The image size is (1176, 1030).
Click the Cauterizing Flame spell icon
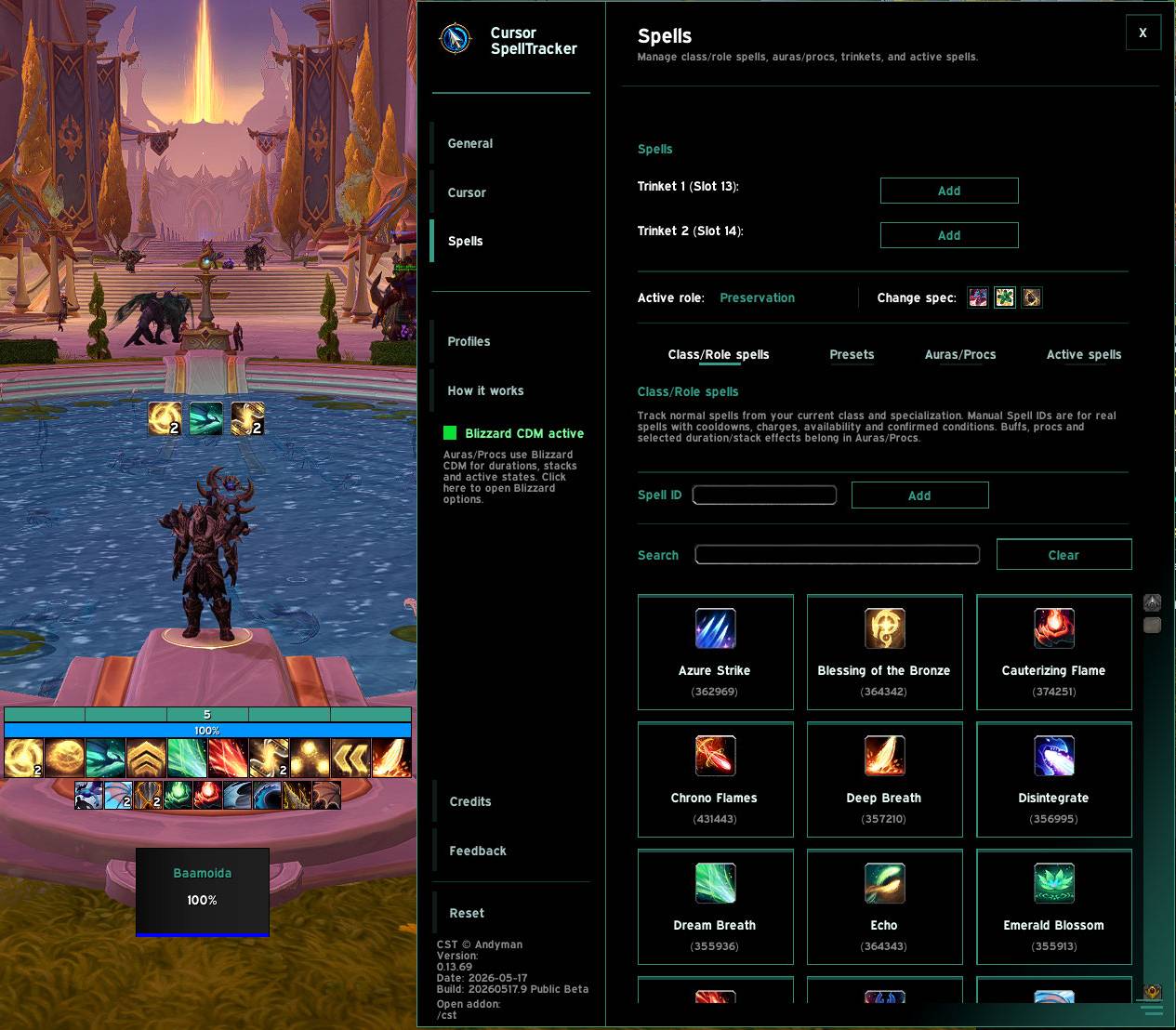pyautogui.click(x=1053, y=628)
